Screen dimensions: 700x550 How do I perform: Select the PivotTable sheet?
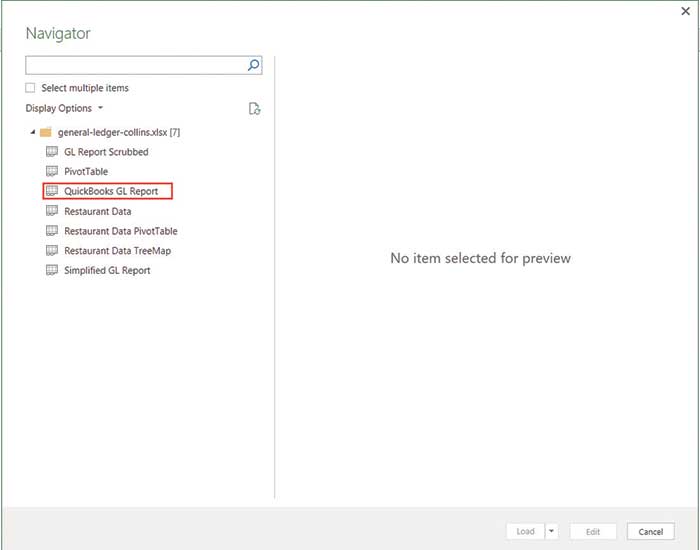point(86,171)
